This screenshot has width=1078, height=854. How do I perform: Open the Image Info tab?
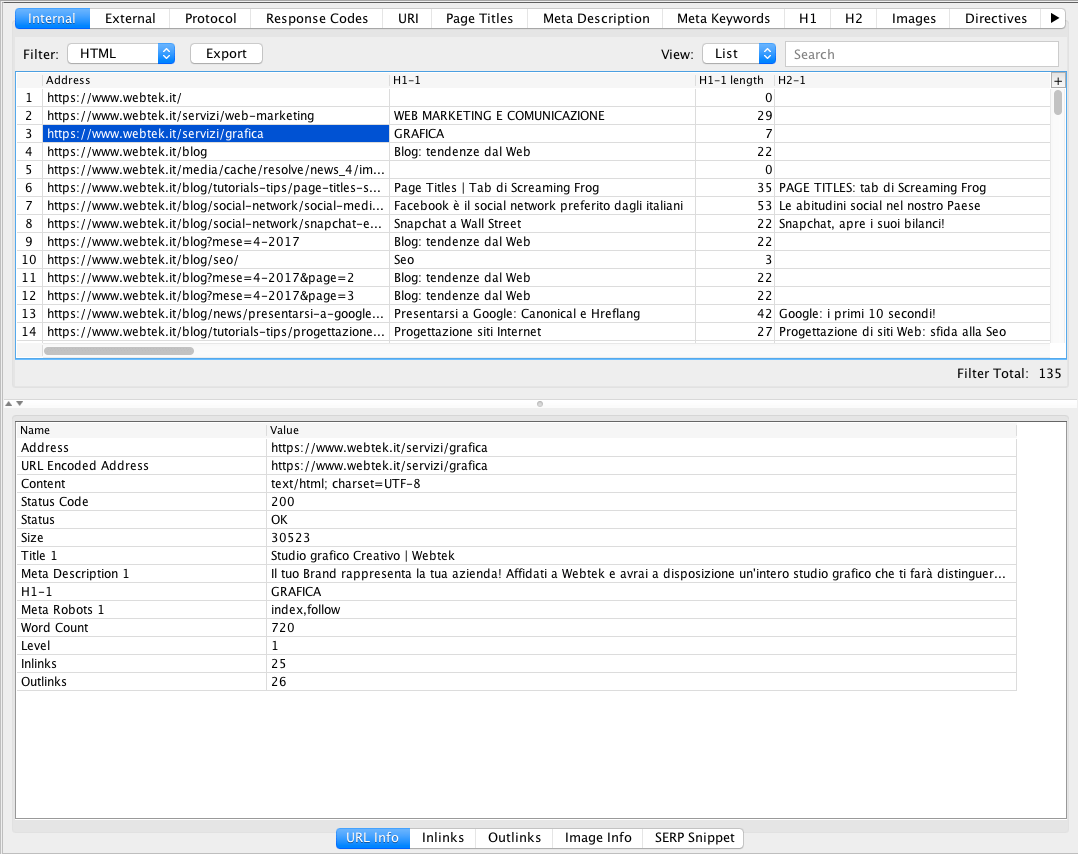597,838
